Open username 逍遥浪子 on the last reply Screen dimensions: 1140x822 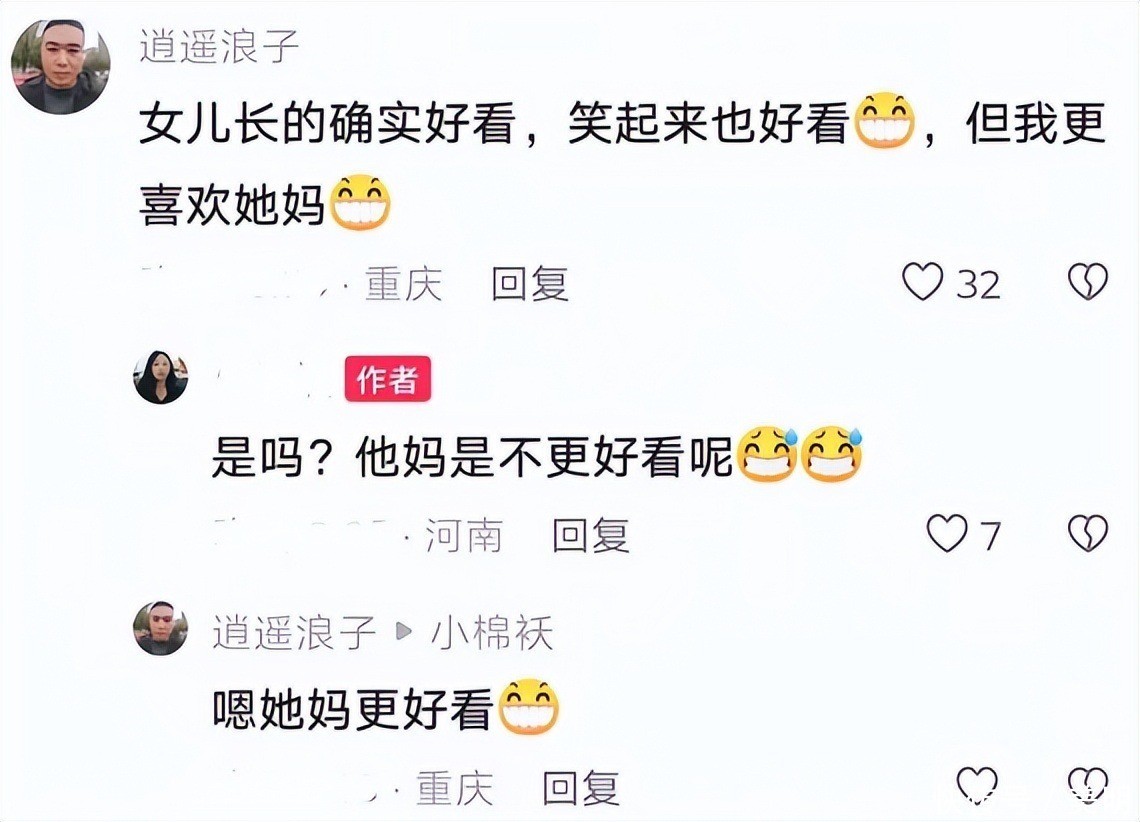click(294, 632)
